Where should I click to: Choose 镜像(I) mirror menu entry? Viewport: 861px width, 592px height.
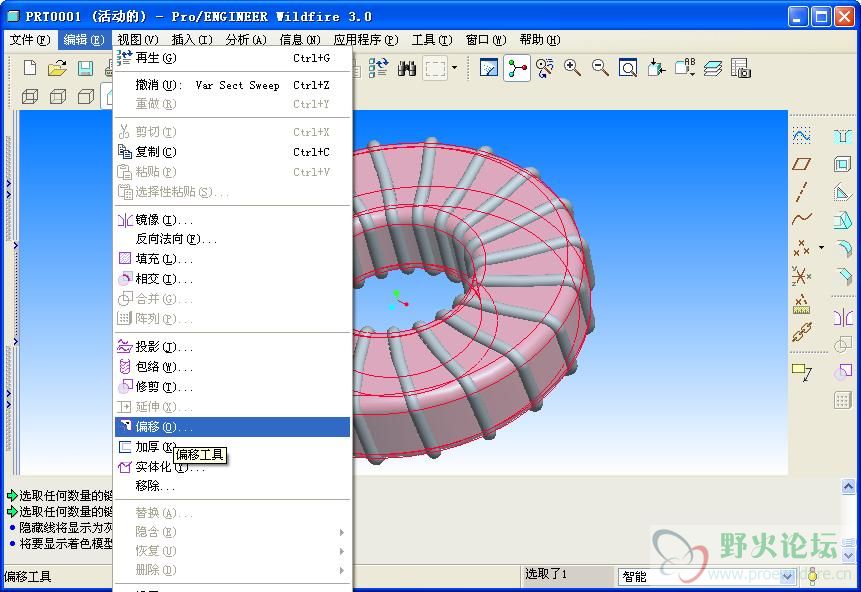click(x=232, y=220)
